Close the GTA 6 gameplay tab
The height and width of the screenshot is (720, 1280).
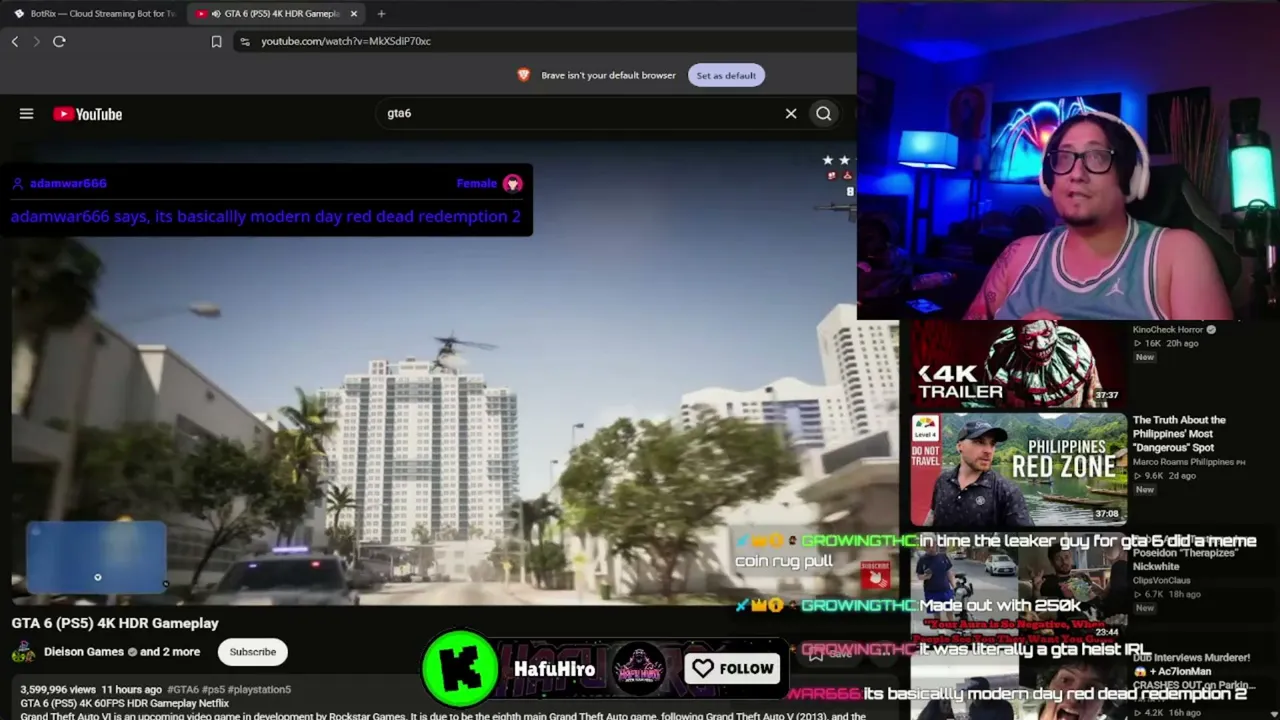click(353, 14)
